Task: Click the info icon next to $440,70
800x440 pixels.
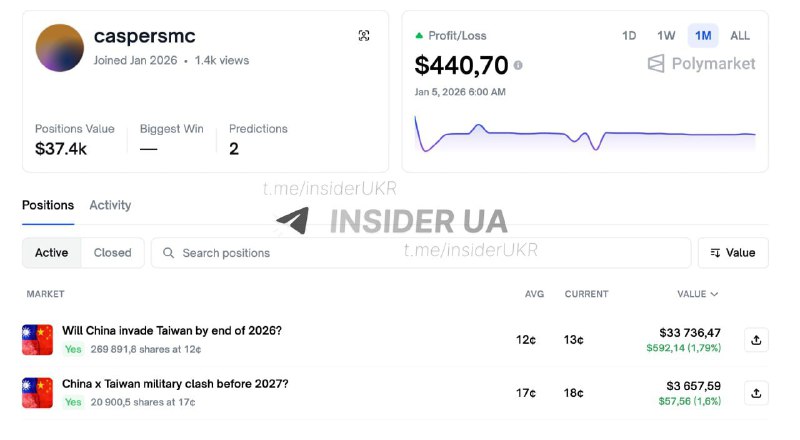Action: 518,66
